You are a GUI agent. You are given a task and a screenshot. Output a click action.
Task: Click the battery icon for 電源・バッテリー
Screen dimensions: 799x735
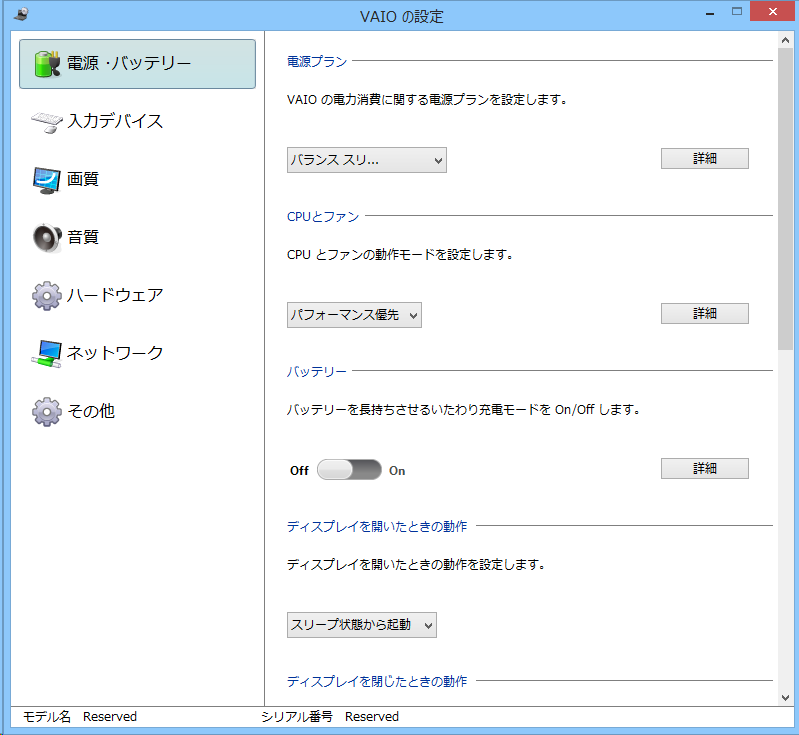(47, 64)
